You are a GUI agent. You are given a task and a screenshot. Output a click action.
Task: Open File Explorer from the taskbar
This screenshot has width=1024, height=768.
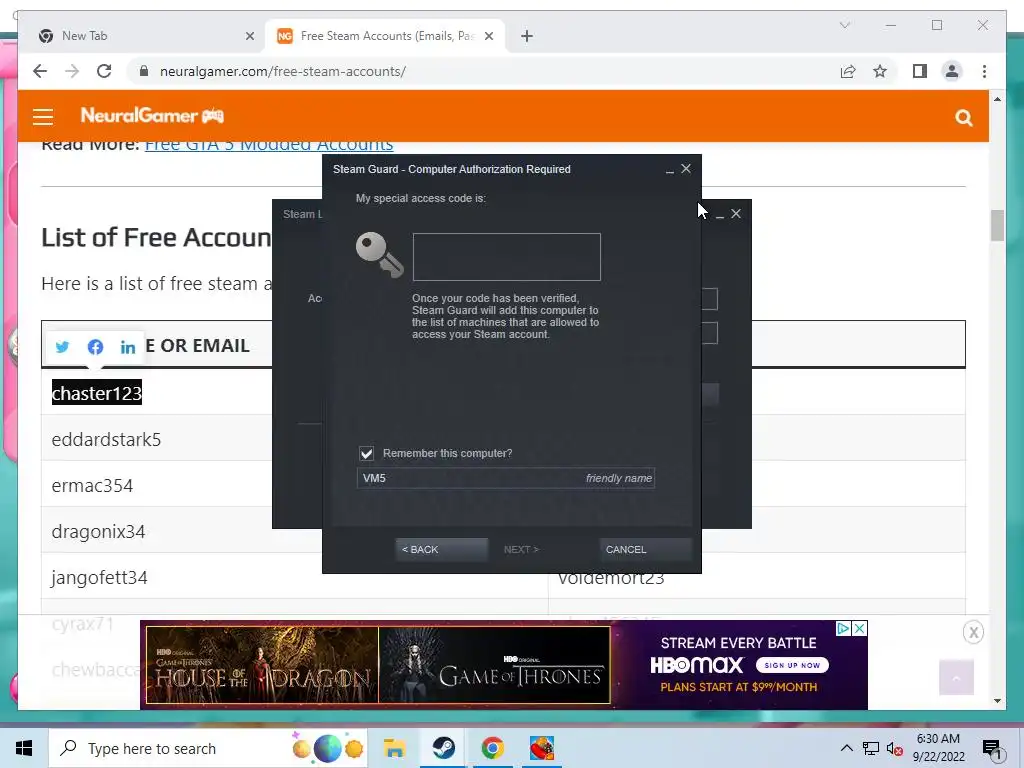point(394,748)
